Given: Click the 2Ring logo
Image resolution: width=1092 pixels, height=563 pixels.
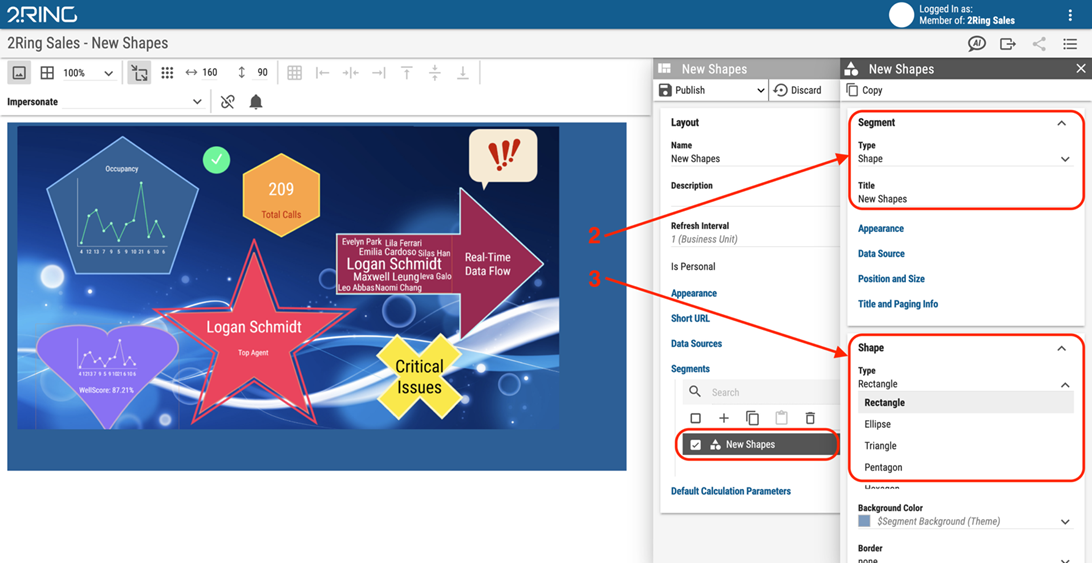Looking at the screenshot, I should tap(42, 14).
